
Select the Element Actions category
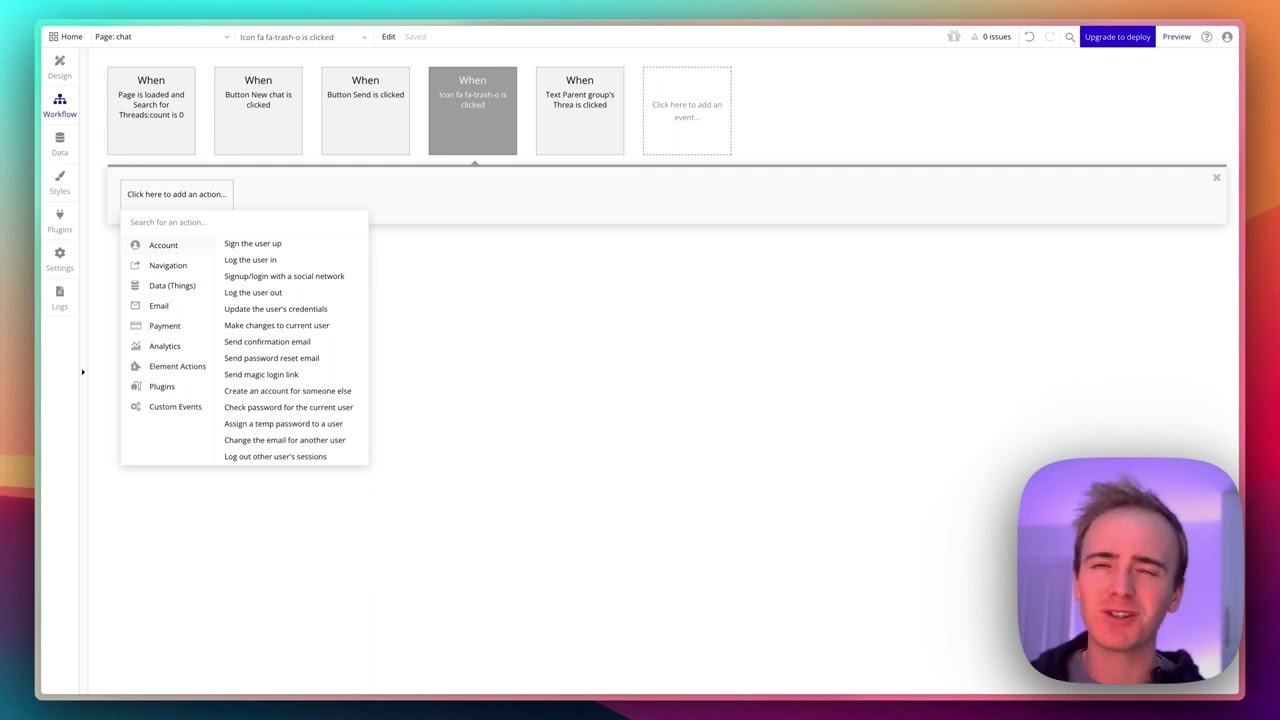point(168,366)
